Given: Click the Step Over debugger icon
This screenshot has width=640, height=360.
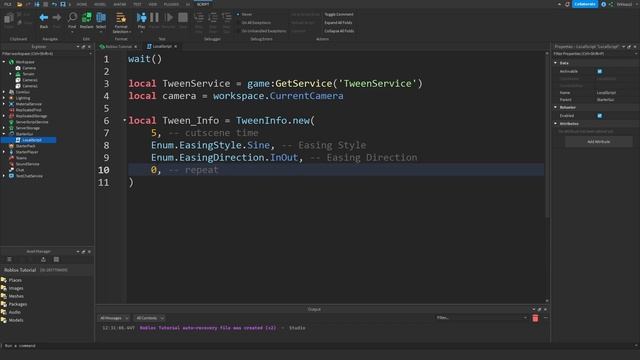Looking at the screenshot, I should [x=213, y=18].
